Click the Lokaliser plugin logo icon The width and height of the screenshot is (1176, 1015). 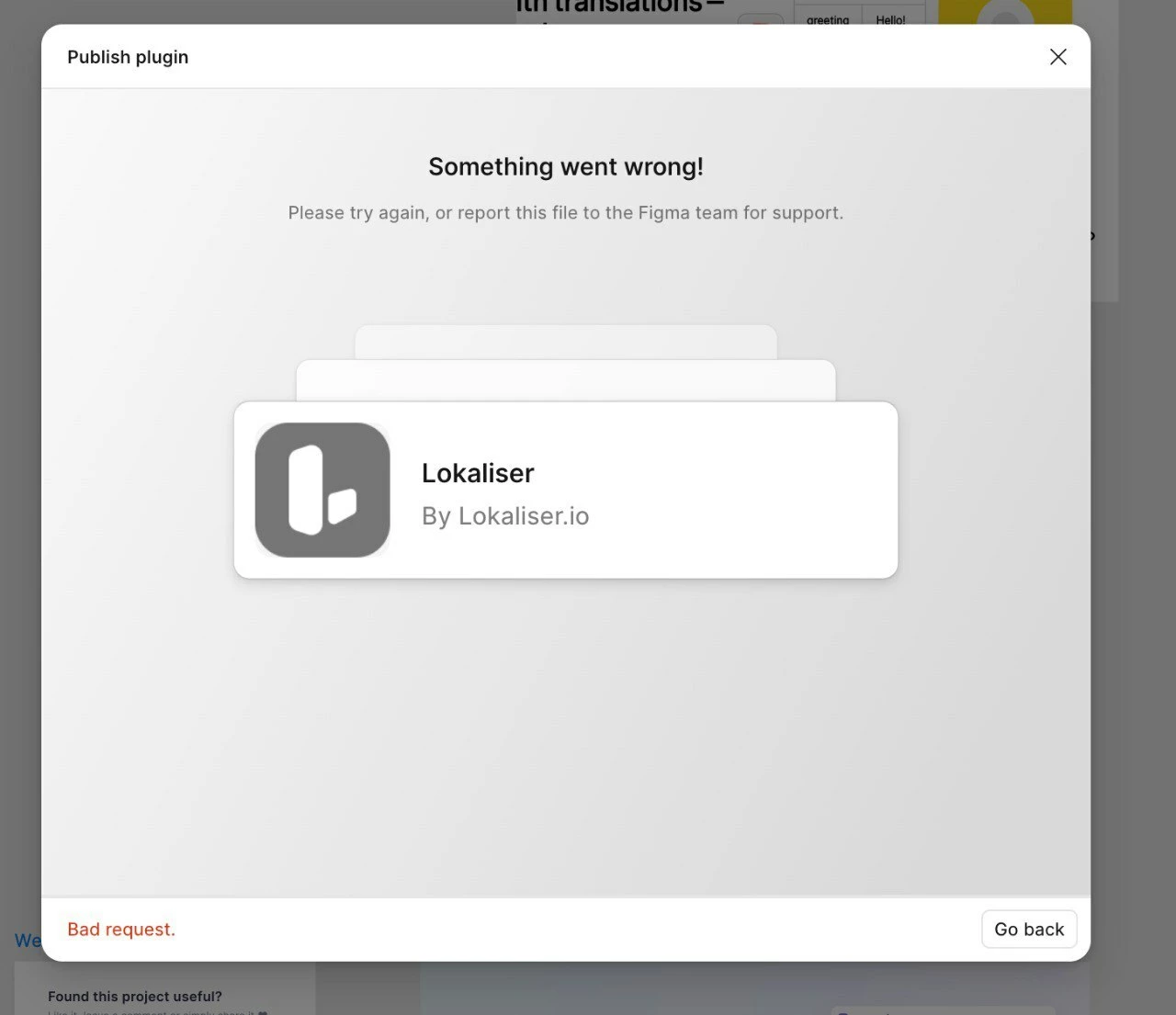tap(322, 490)
